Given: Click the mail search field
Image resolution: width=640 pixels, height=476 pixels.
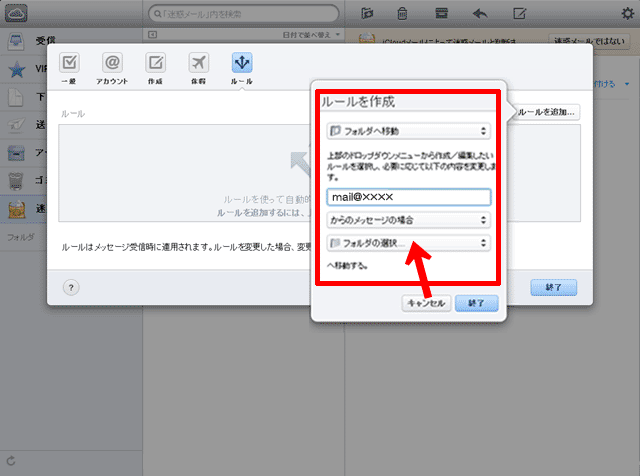Looking at the screenshot, I should [x=250, y=13].
